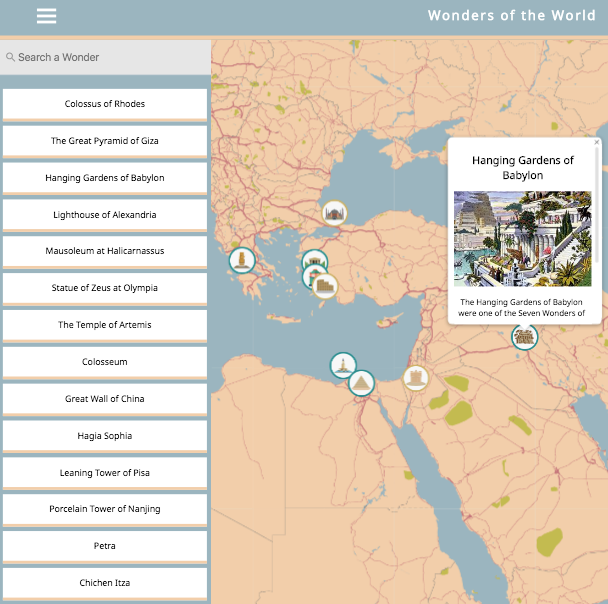Open Chichen Itza in the wonders list
This screenshot has height=604, width=608.
pos(105,583)
